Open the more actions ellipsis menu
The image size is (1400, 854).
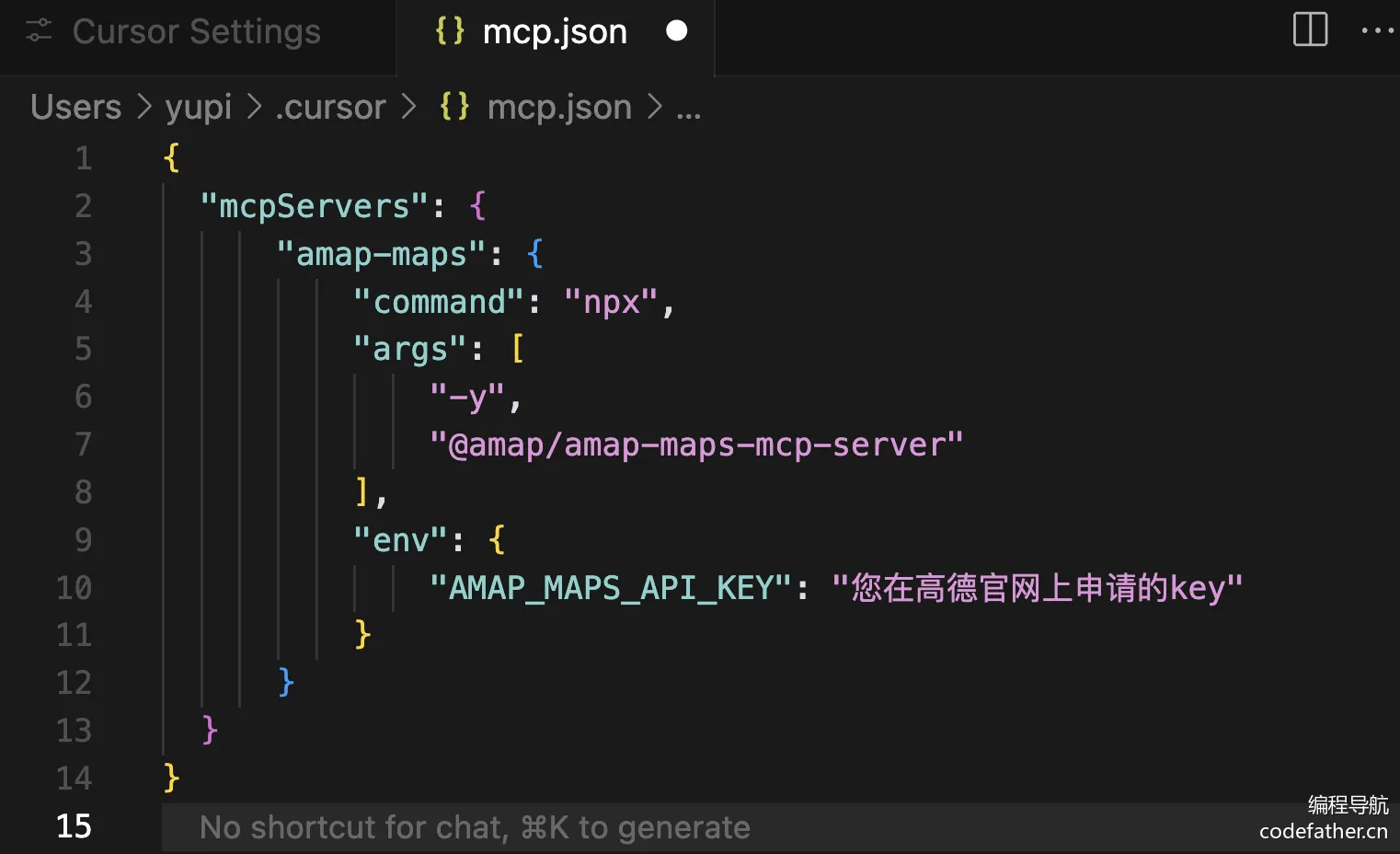1377,30
